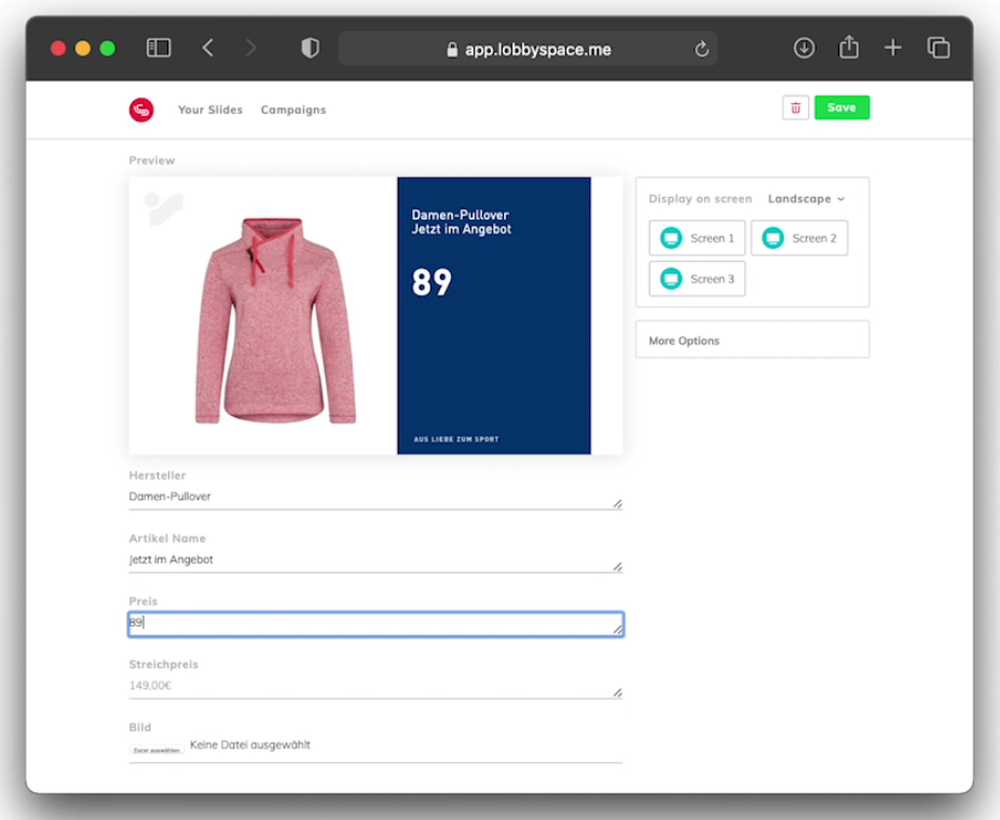Screen dimensions: 1000x820
Task: Toggle the Safari sidebar icon
Action: (x=158, y=47)
